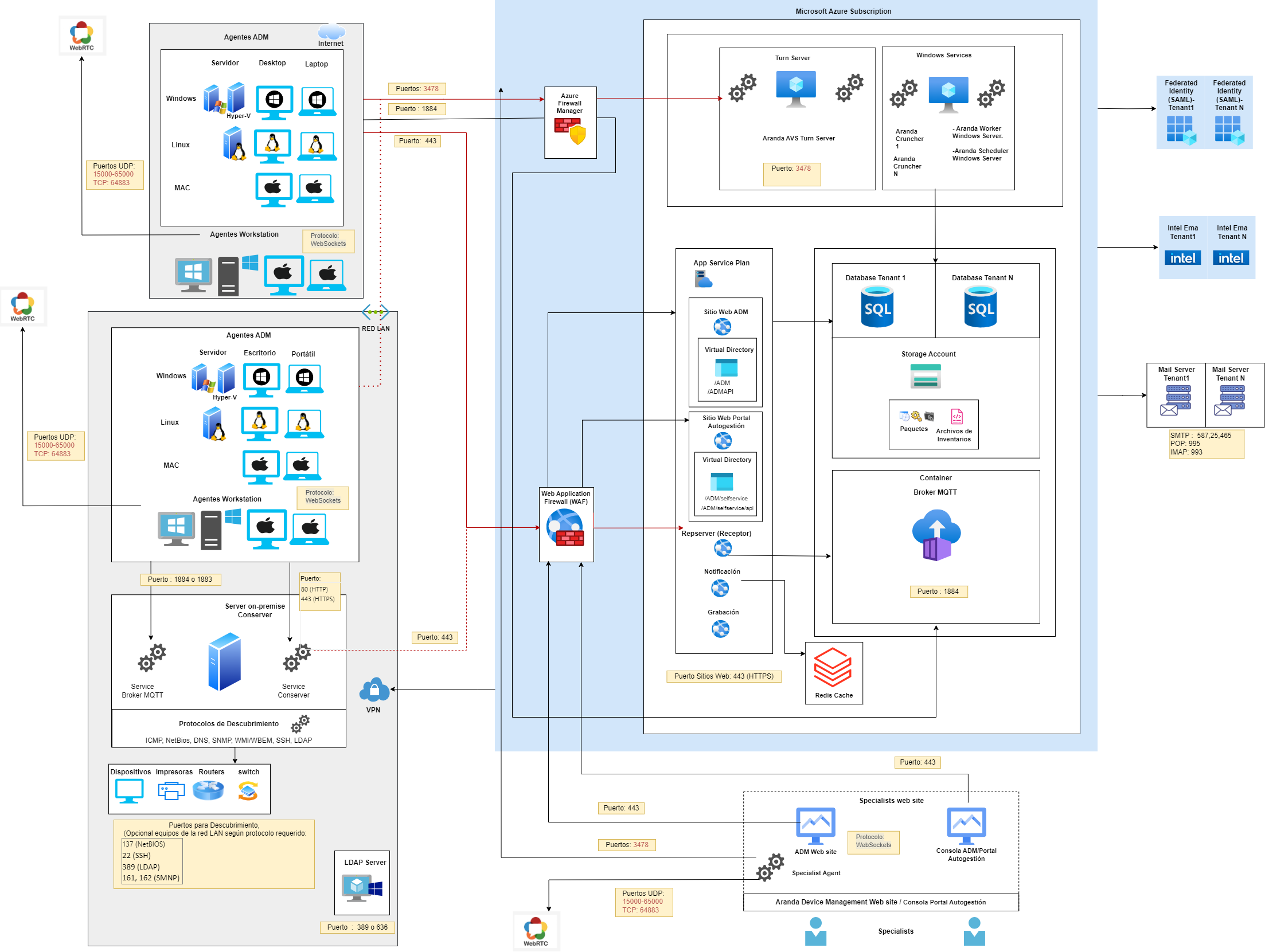
Task: Click the Service Broker MQTT gears icon
Action: (x=152, y=657)
